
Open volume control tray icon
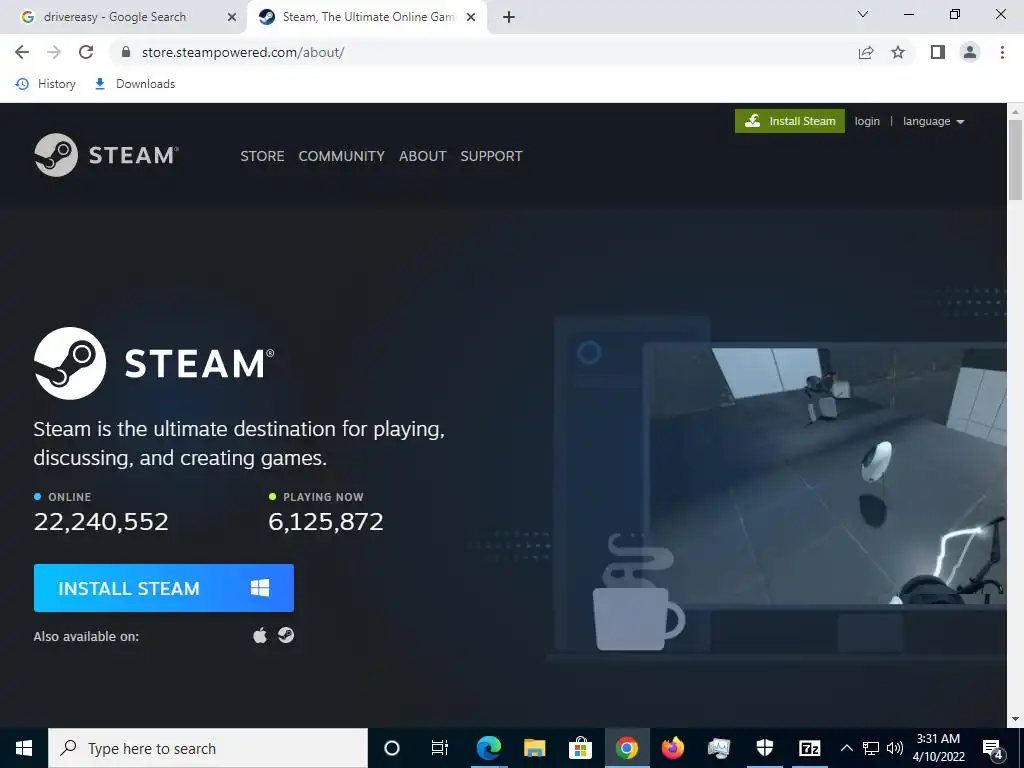pyautogui.click(x=895, y=748)
